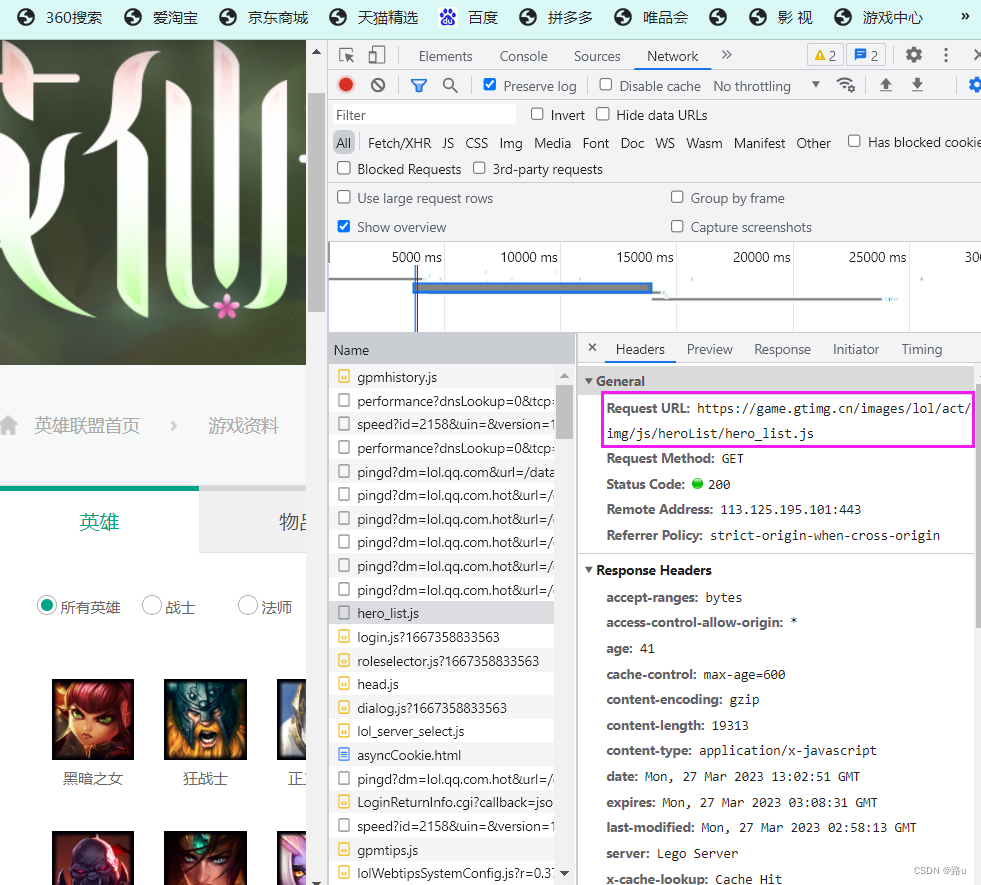Open the Initiator tab of request
981x885 pixels.
(x=855, y=349)
